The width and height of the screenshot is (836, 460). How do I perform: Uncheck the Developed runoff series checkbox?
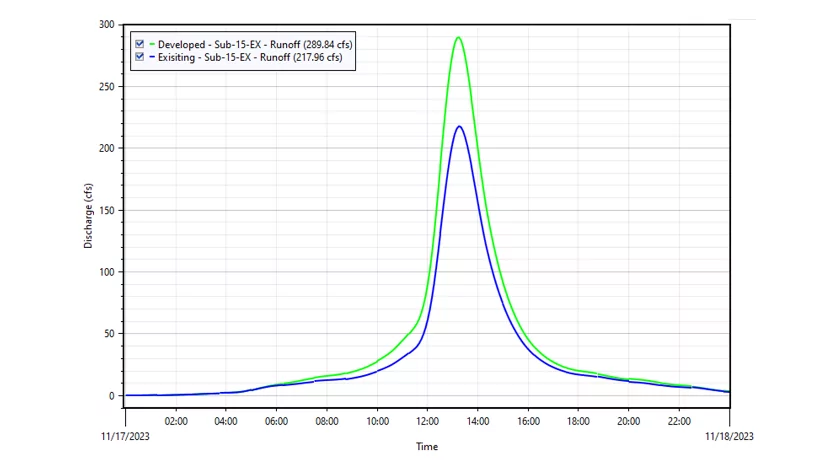pos(139,44)
